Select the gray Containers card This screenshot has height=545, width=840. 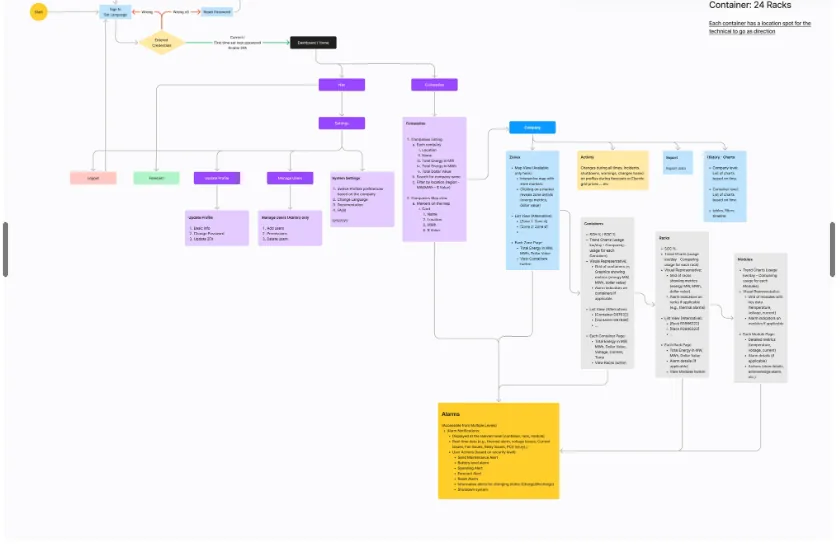point(608,293)
